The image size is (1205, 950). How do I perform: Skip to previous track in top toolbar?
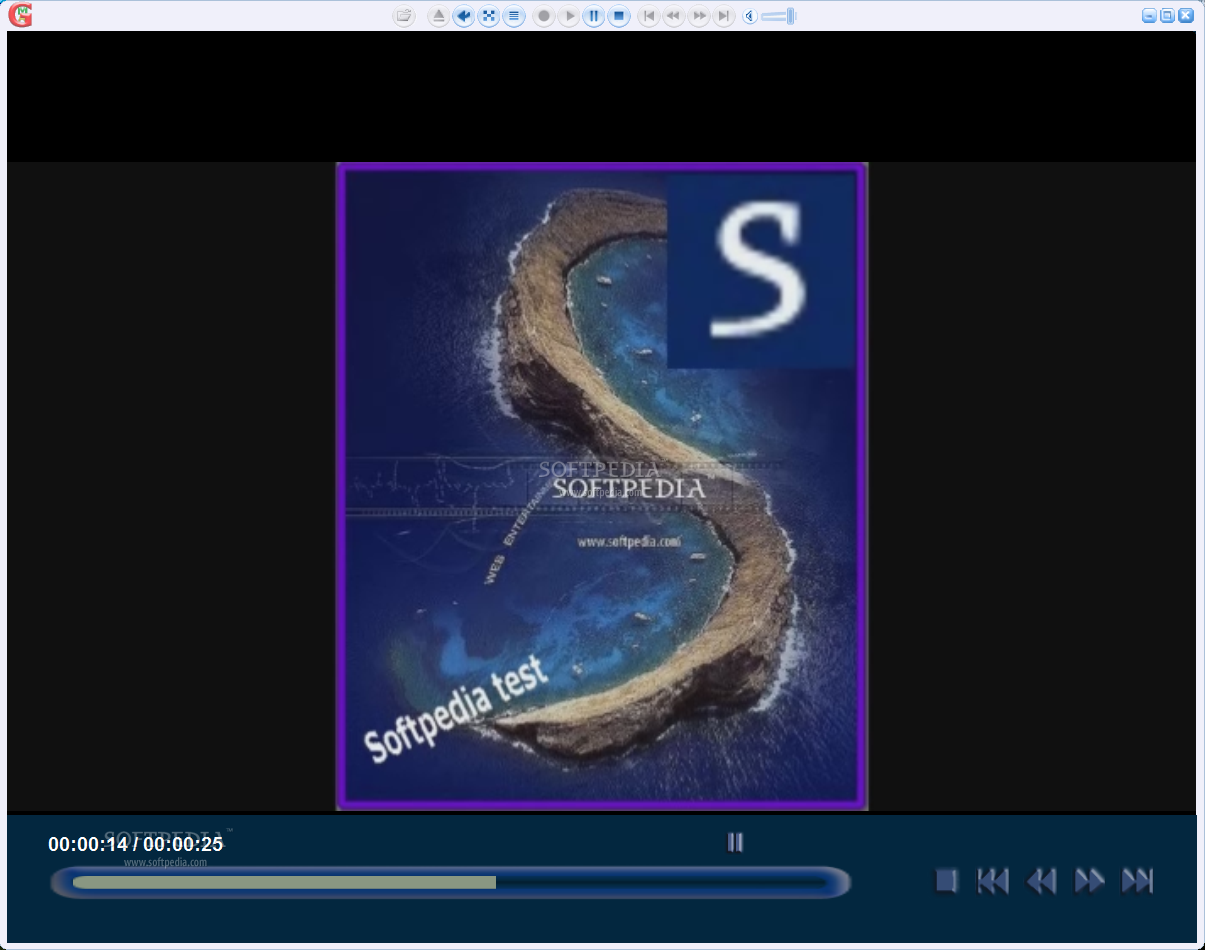[x=649, y=16]
